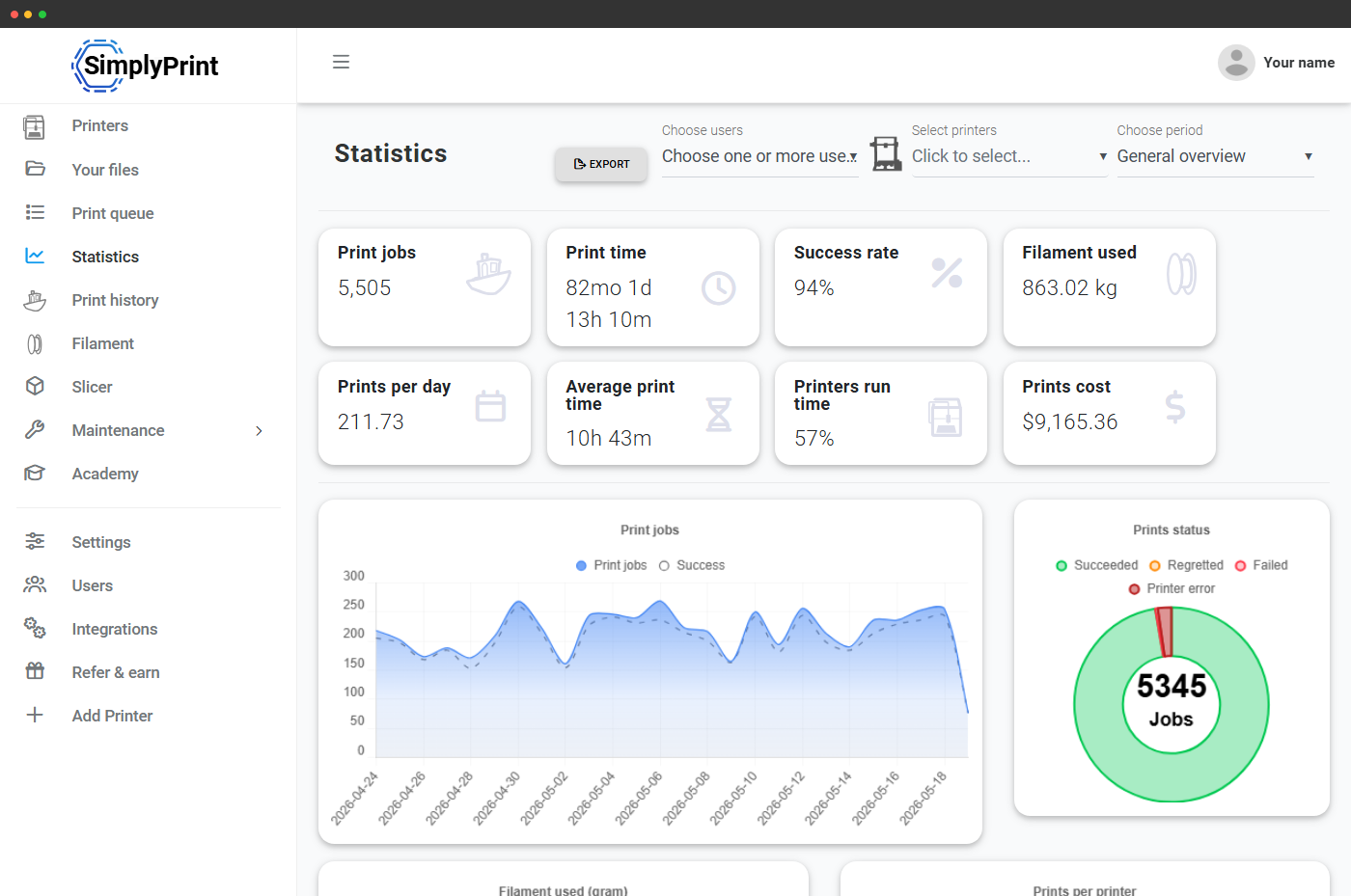Open the Select printers dropdown
This screenshot has width=1351, height=896.
1009,156
